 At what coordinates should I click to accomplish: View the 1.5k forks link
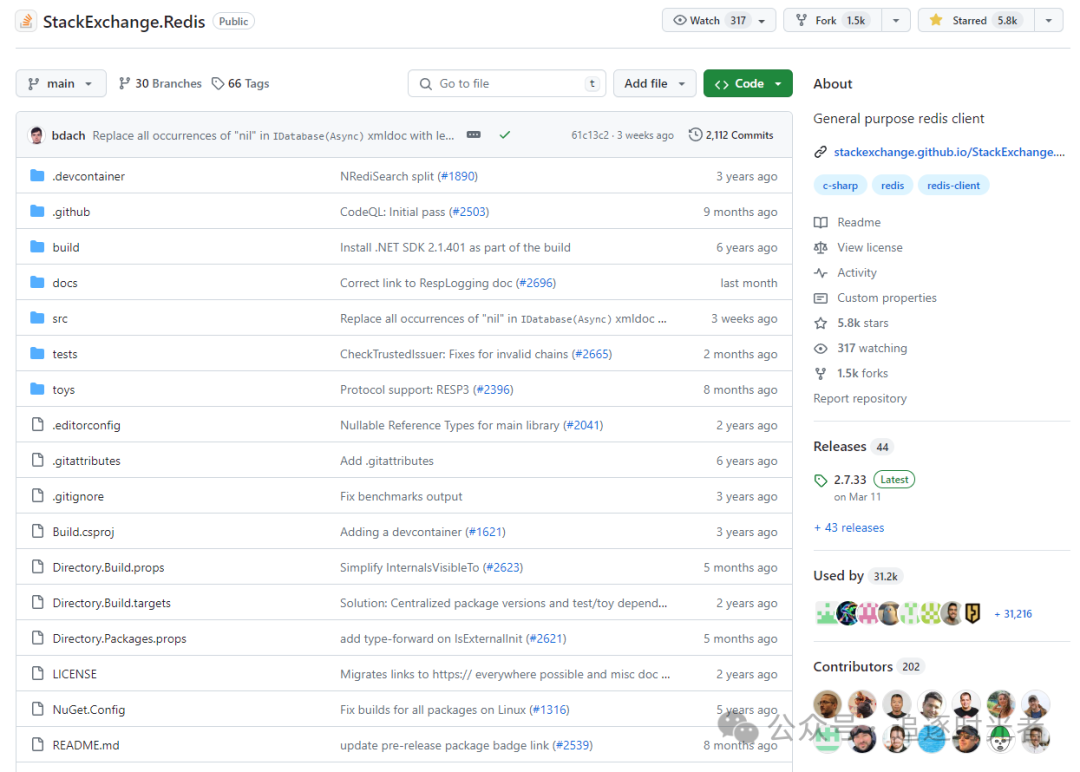[x=851, y=373]
